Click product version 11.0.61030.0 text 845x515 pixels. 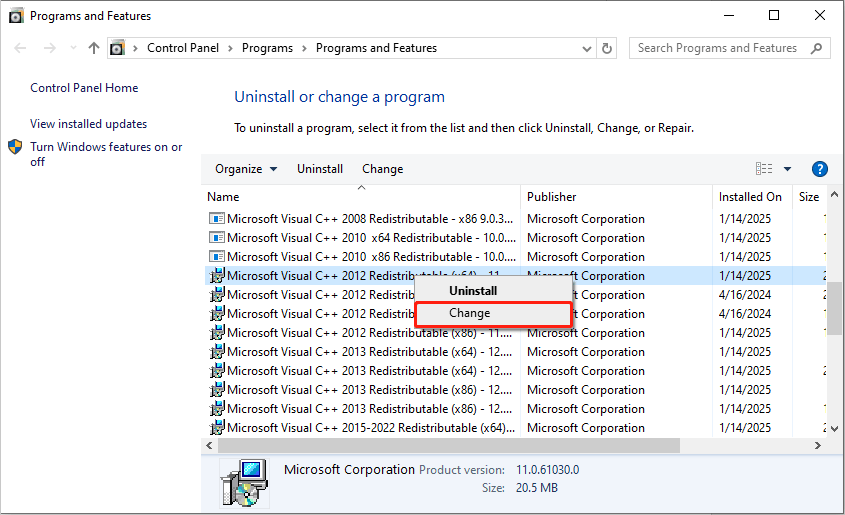pyautogui.click(x=548, y=470)
